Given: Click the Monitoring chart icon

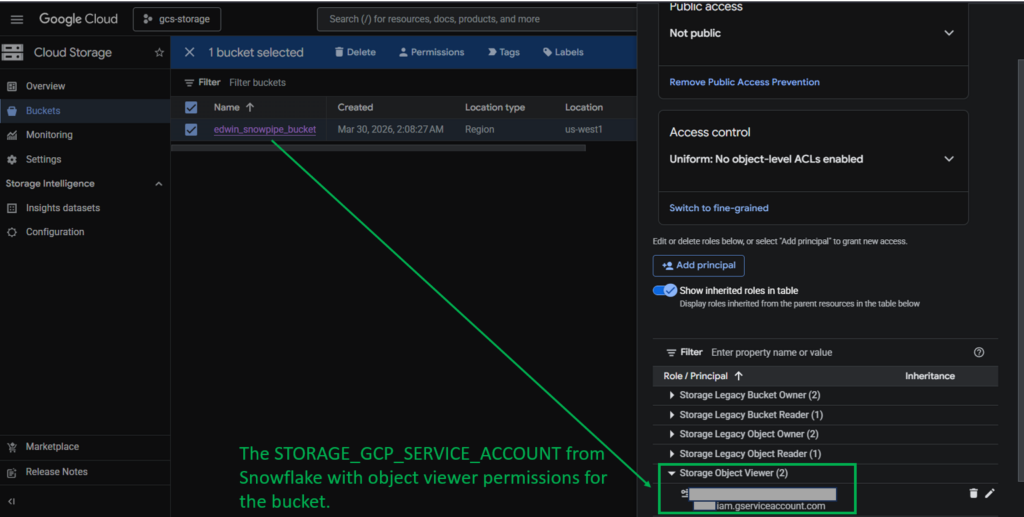Looking at the screenshot, I should click(12, 135).
